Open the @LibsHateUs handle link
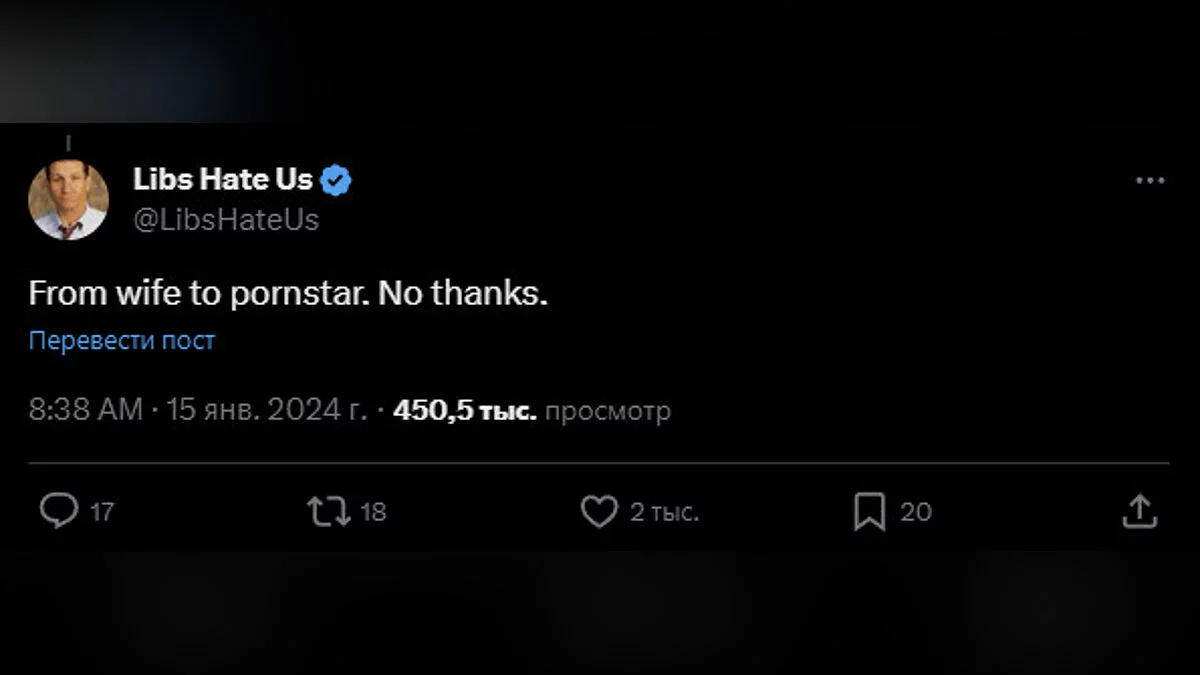 [x=225, y=220]
